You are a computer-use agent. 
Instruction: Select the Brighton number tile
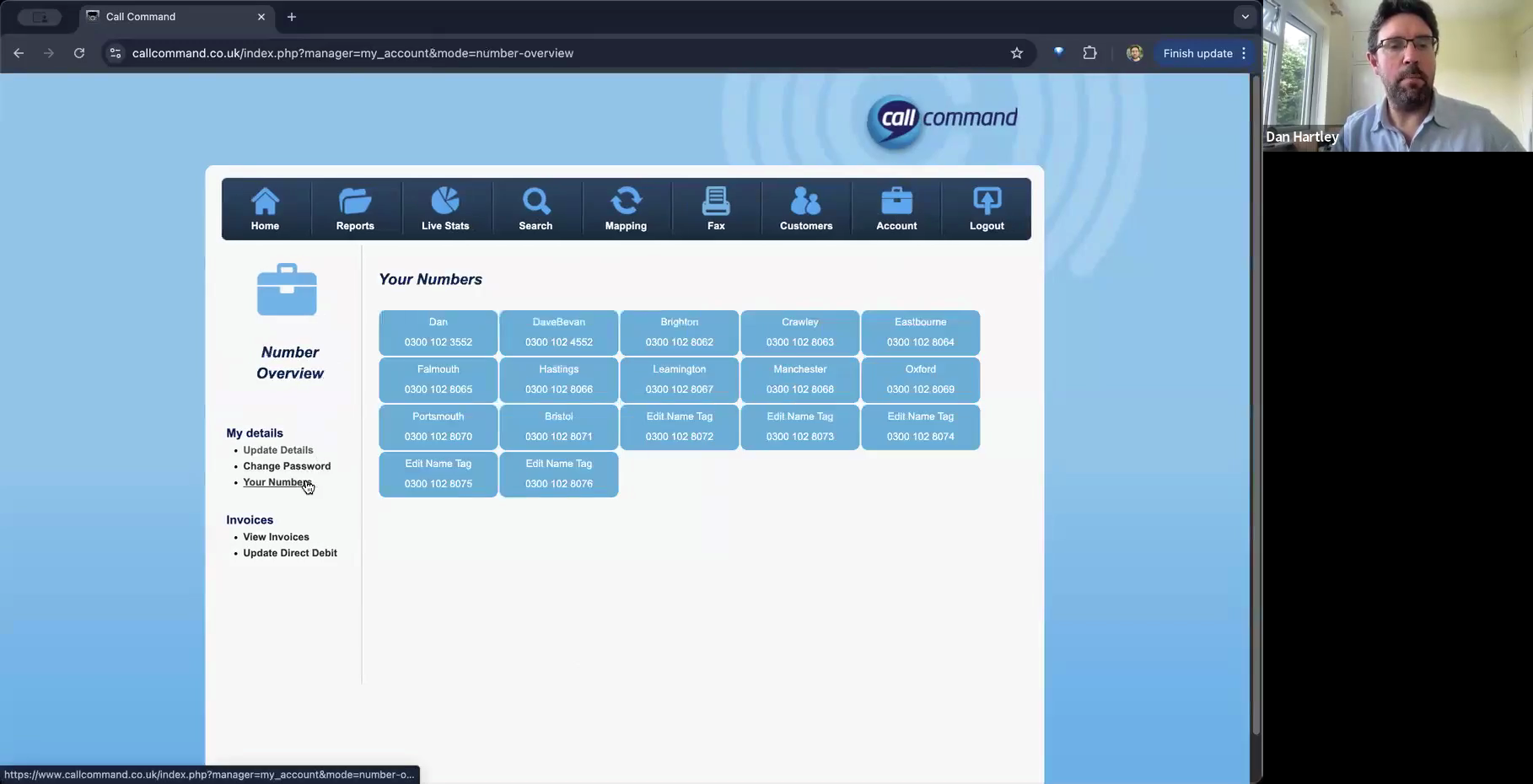680,332
